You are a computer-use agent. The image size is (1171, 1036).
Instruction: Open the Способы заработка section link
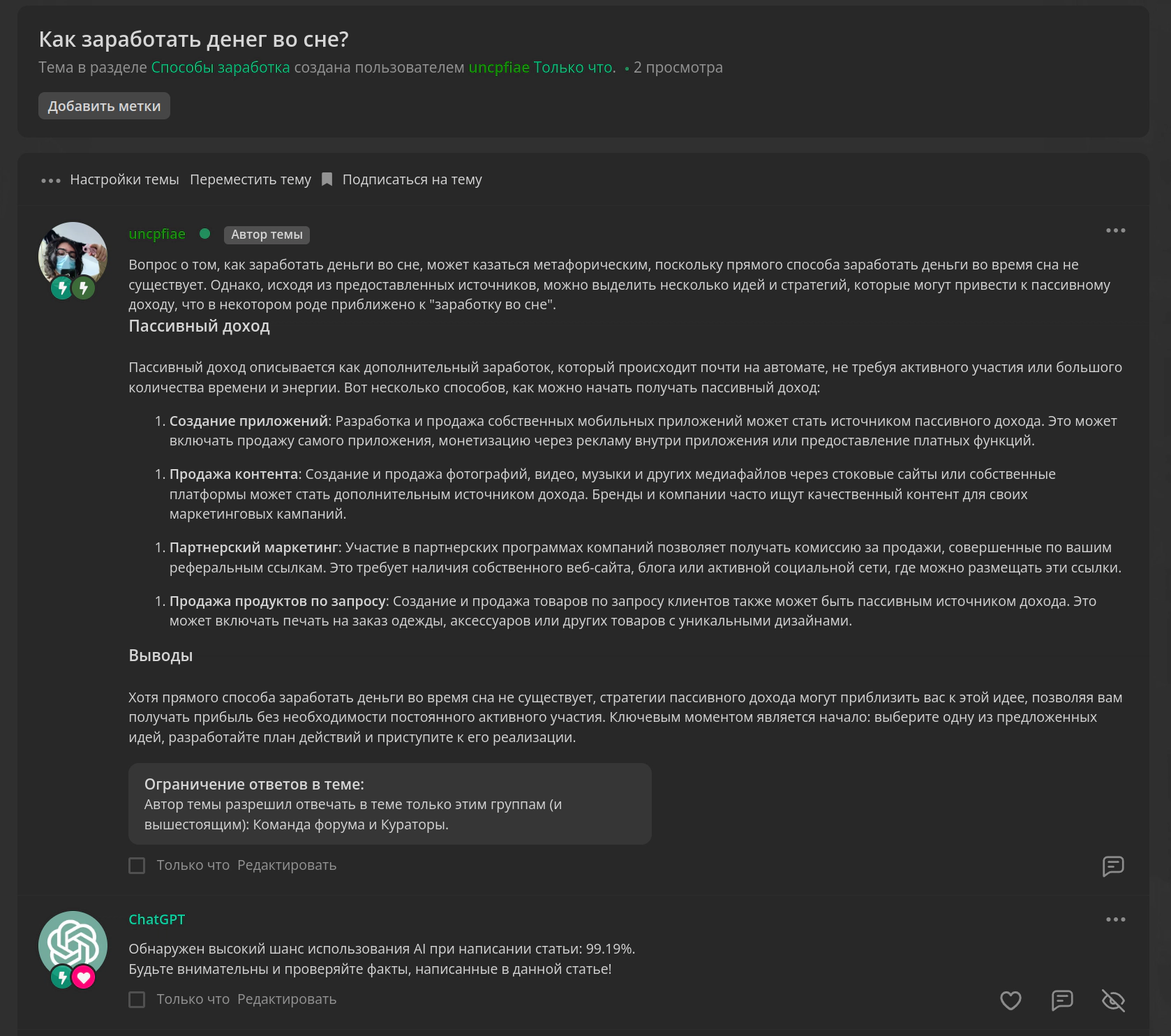220,67
